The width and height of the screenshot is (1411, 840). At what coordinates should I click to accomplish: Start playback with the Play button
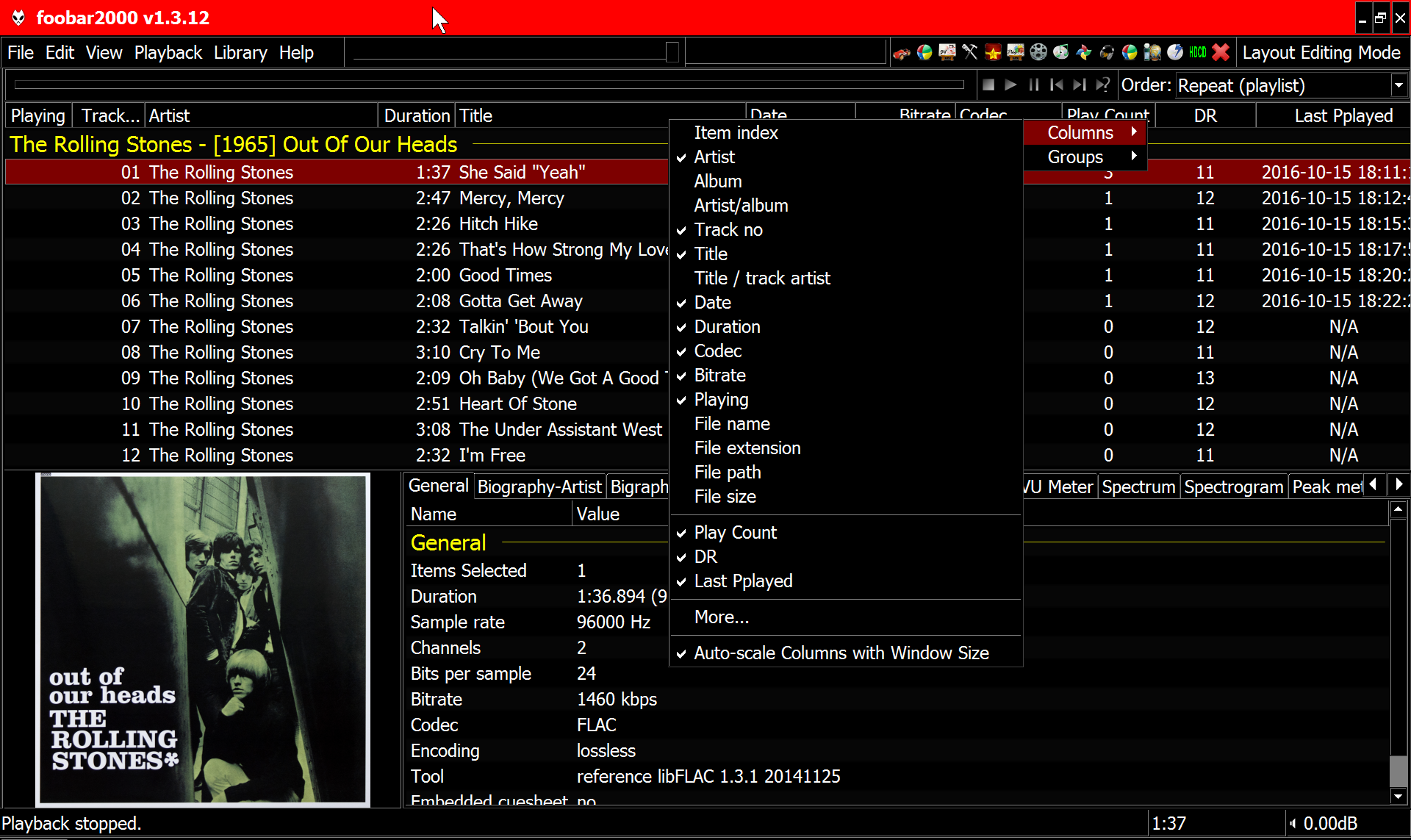(1011, 85)
